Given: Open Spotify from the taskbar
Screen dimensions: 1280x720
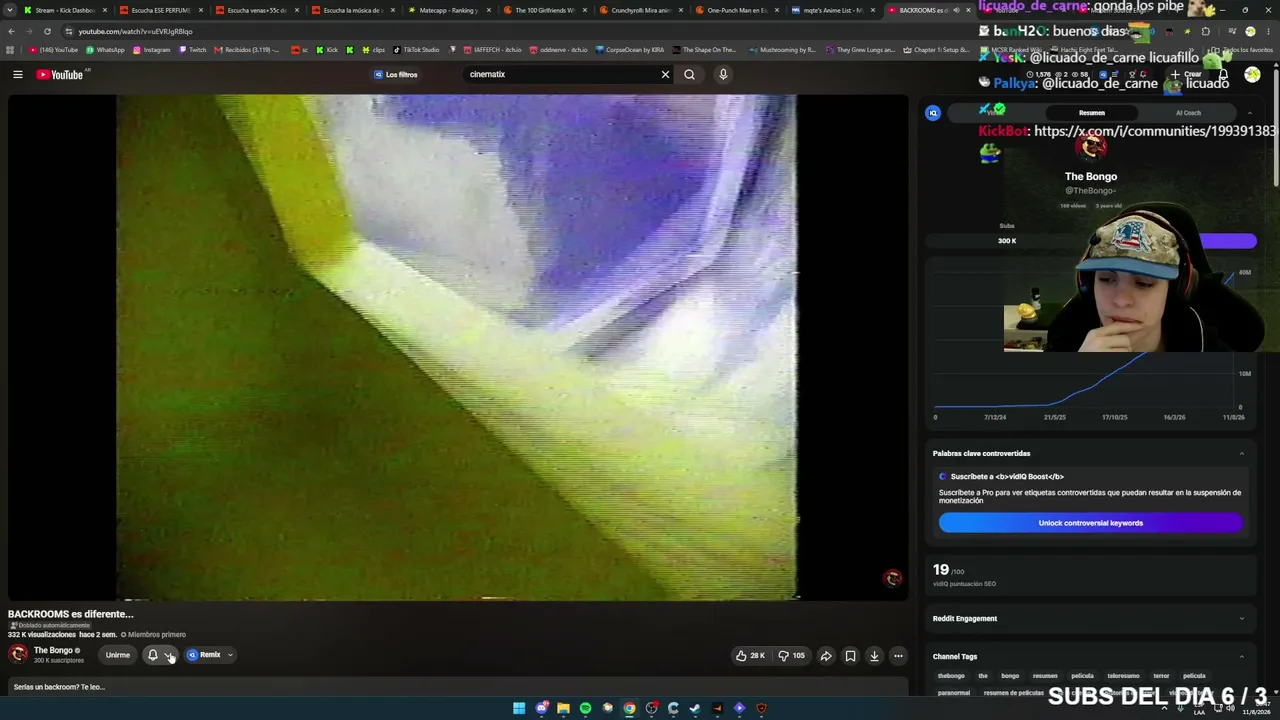Looking at the screenshot, I should (585, 708).
